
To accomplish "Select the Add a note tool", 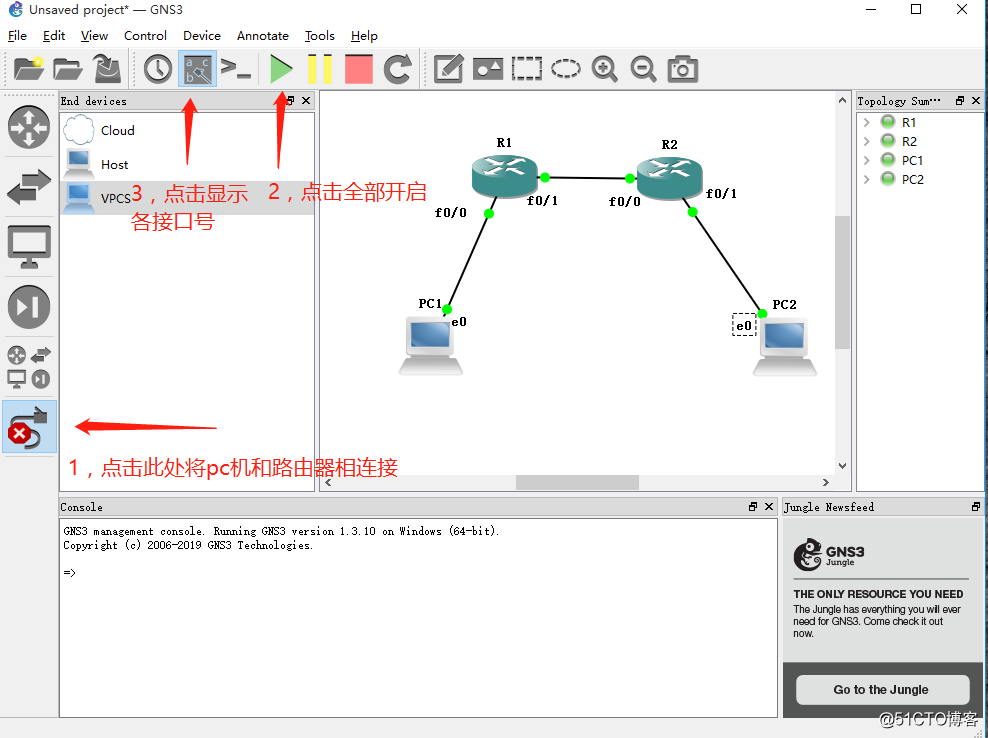I will [x=449, y=69].
